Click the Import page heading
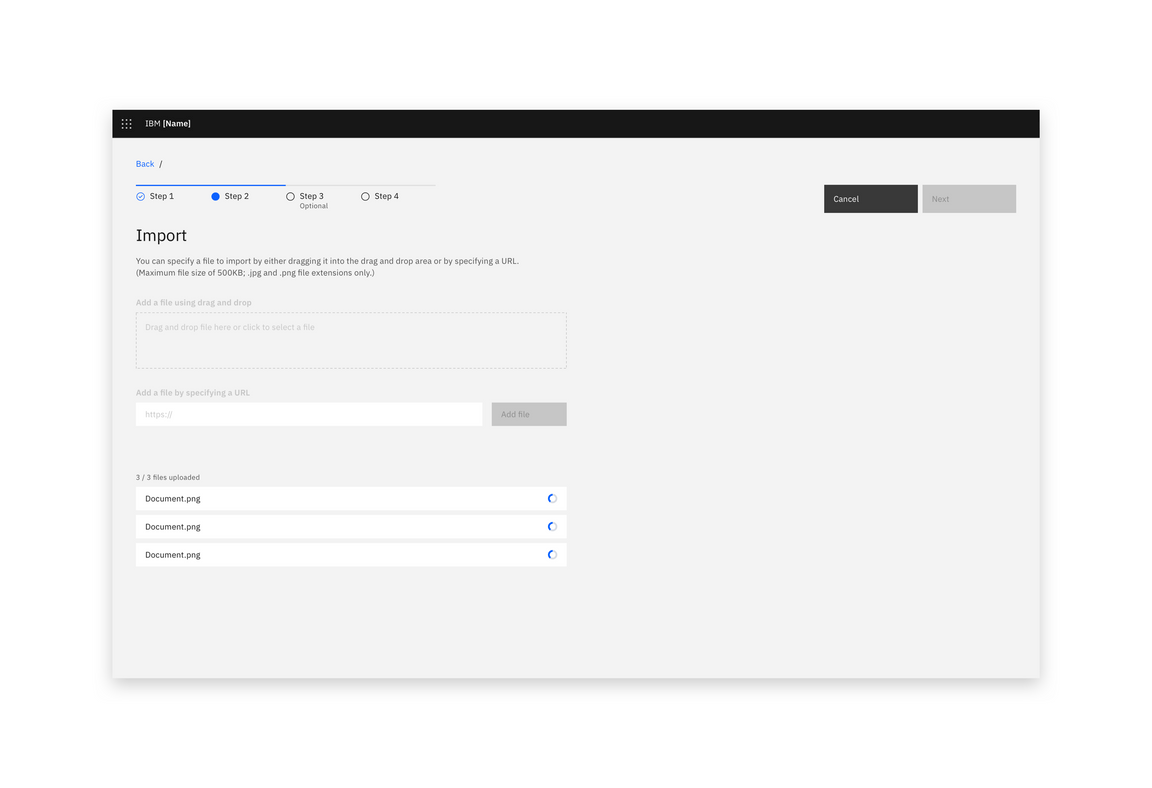The height and width of the screenshot is (788, 1152). click(x=161, y=235)
